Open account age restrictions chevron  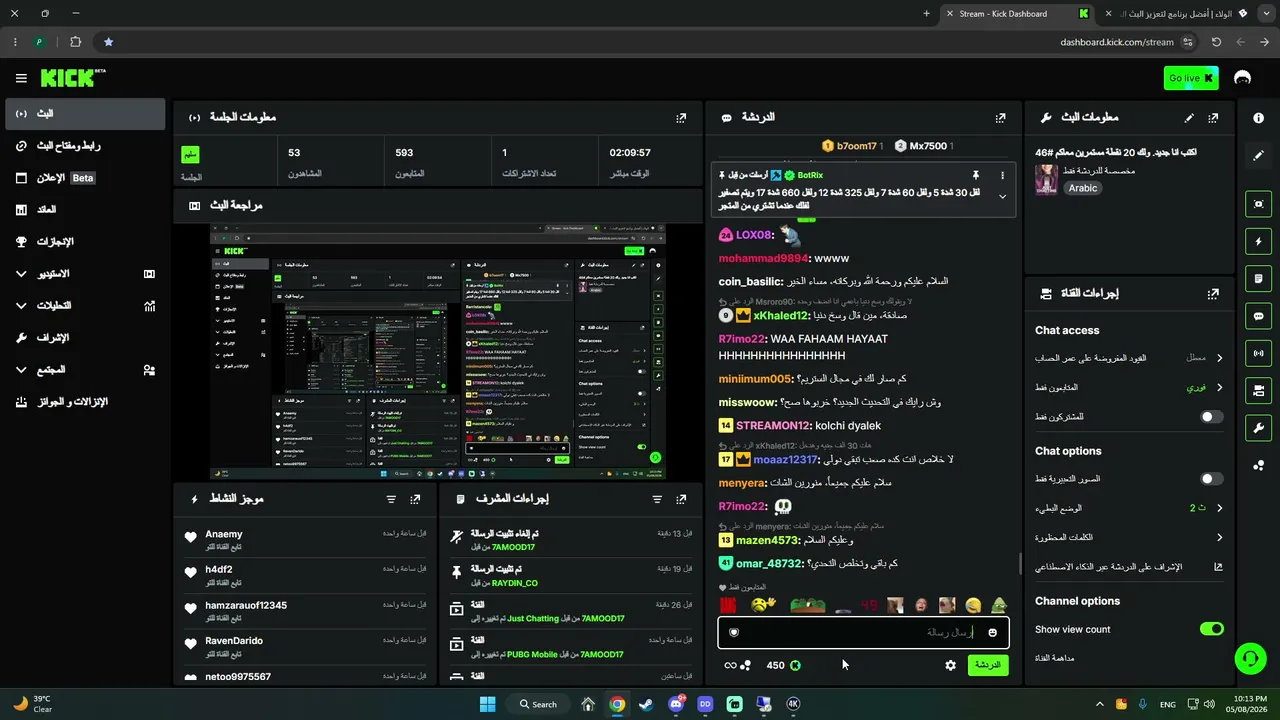pyautogui.click(x=1219, y=358)
